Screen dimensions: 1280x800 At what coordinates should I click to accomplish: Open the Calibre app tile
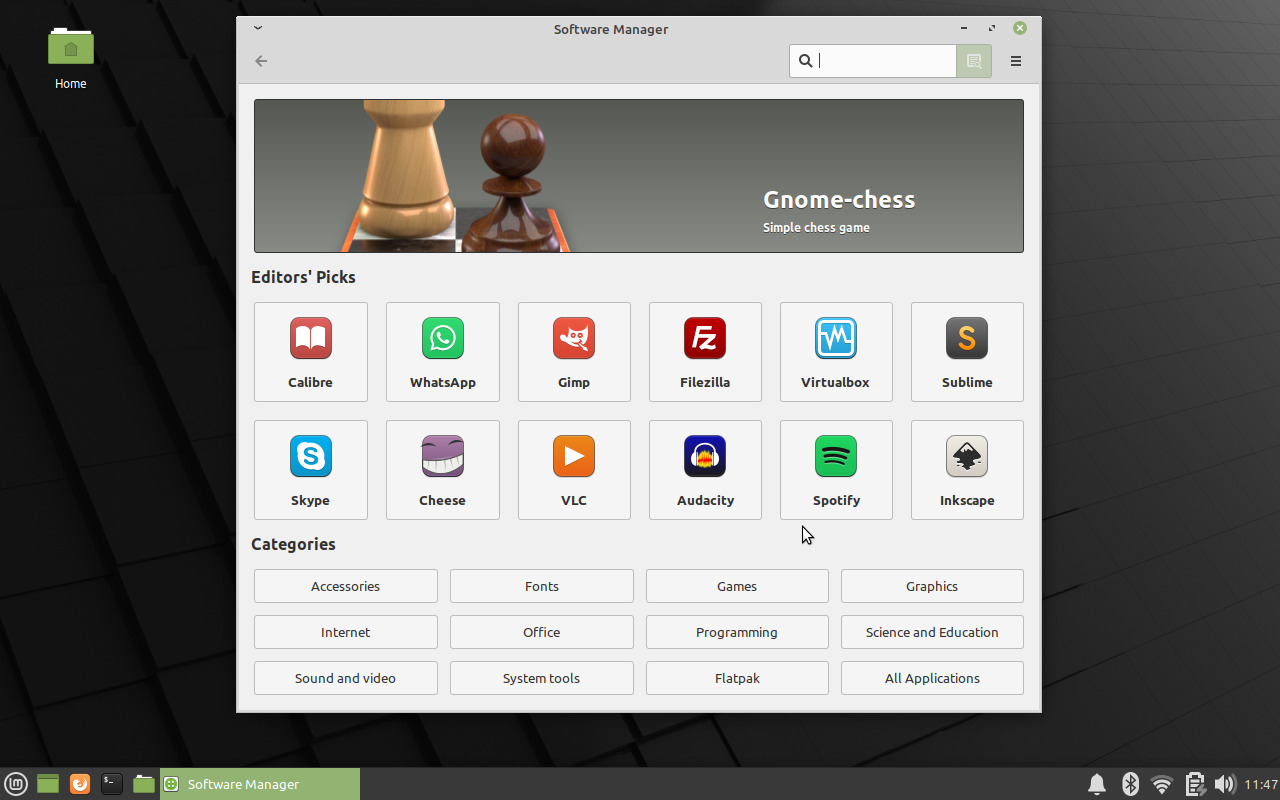coord(310,351)
